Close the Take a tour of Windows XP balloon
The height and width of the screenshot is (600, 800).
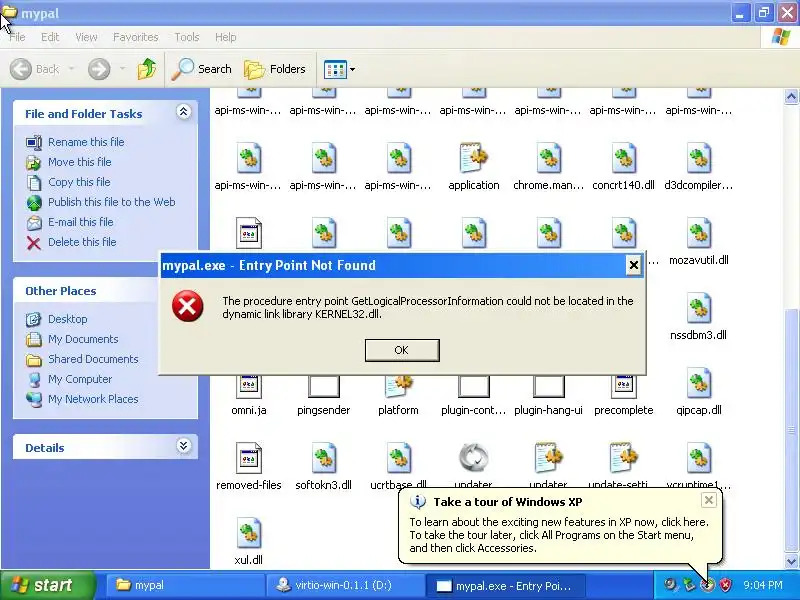tap(709, 500)
